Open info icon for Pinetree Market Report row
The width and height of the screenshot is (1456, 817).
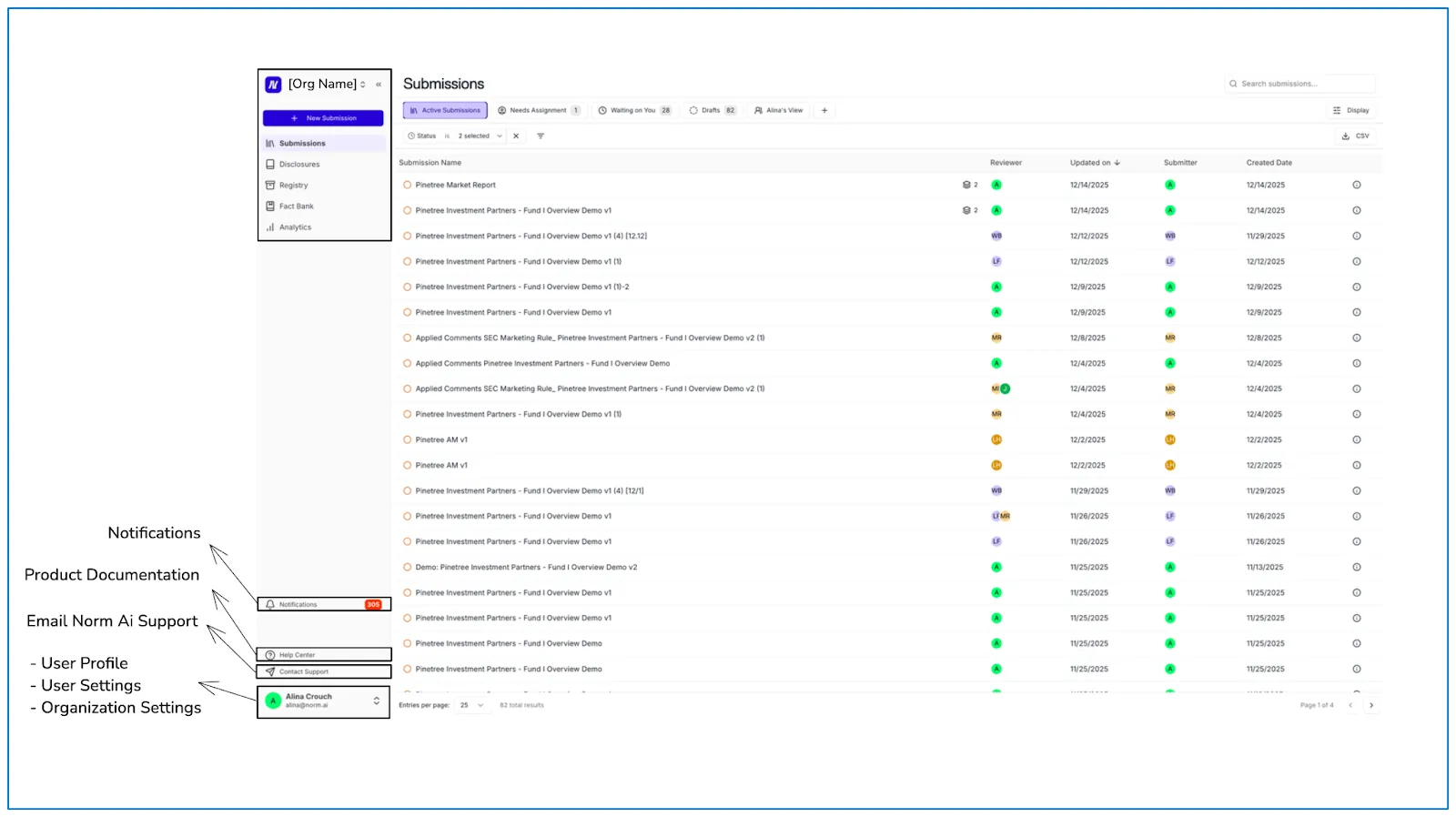(1357, 185)
